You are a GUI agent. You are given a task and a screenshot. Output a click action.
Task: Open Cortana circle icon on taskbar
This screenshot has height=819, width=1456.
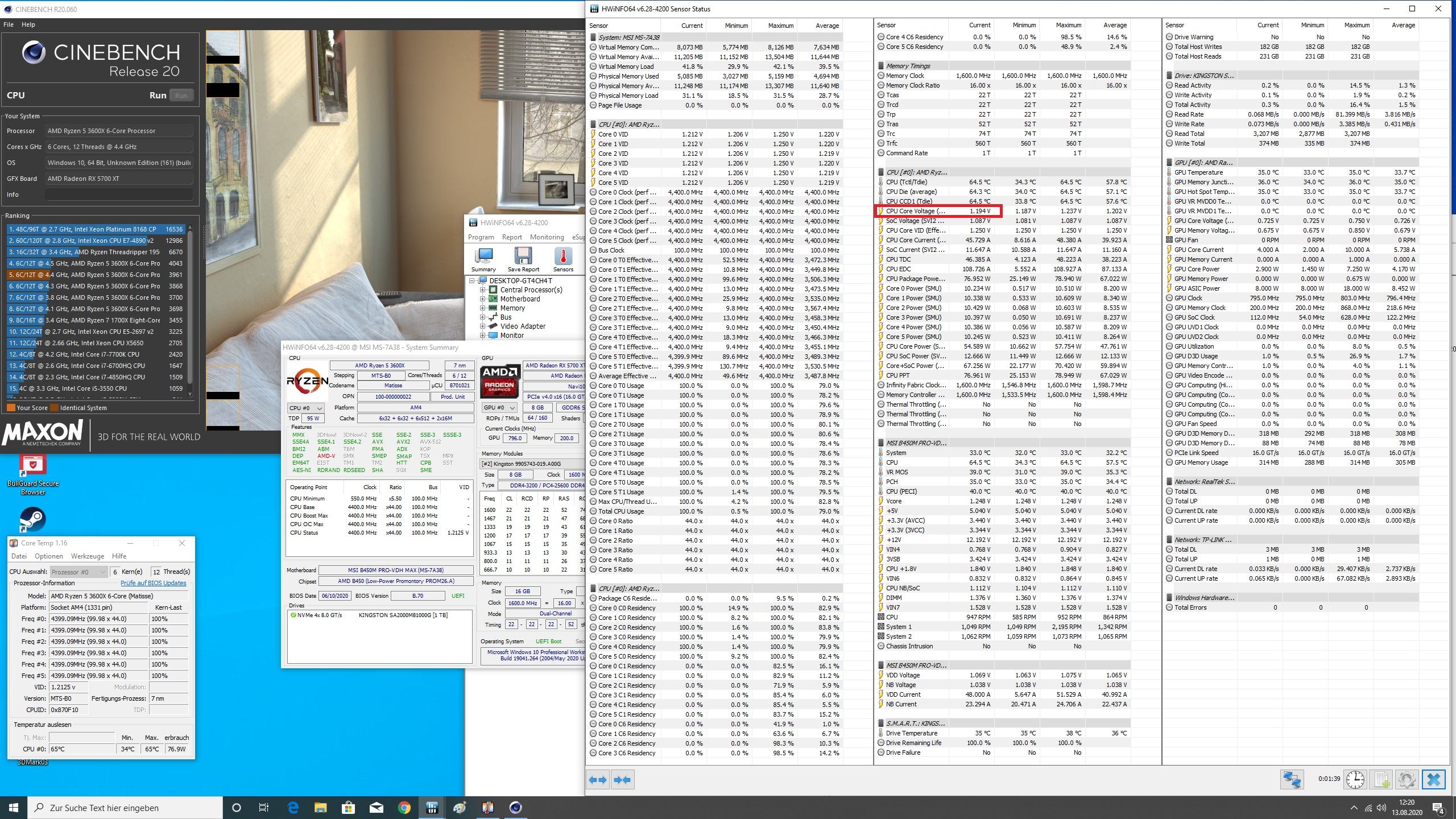tap(237, 808)
